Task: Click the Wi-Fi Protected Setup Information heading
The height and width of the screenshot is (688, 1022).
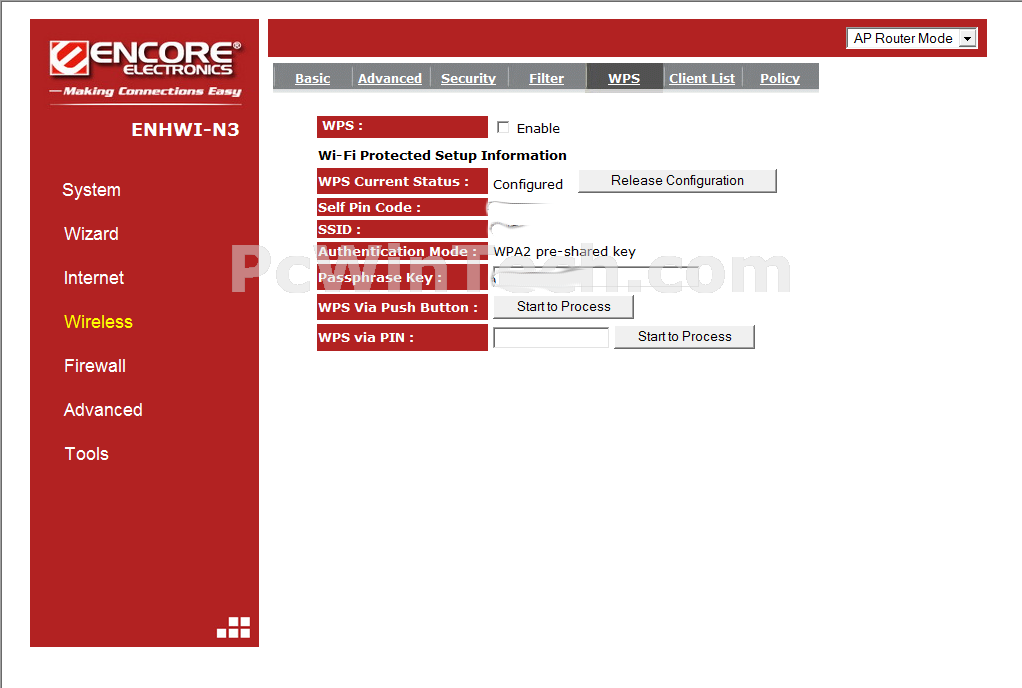Action: click(x=442, y=155)
